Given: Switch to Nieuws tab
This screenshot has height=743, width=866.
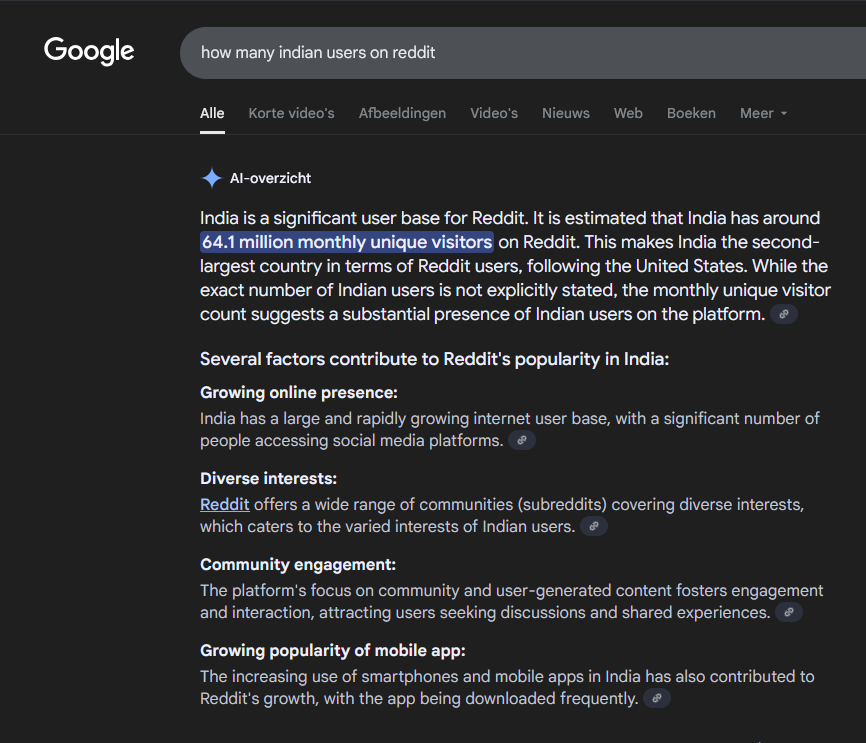Looking at the screenshot, I should coord(566,113).
